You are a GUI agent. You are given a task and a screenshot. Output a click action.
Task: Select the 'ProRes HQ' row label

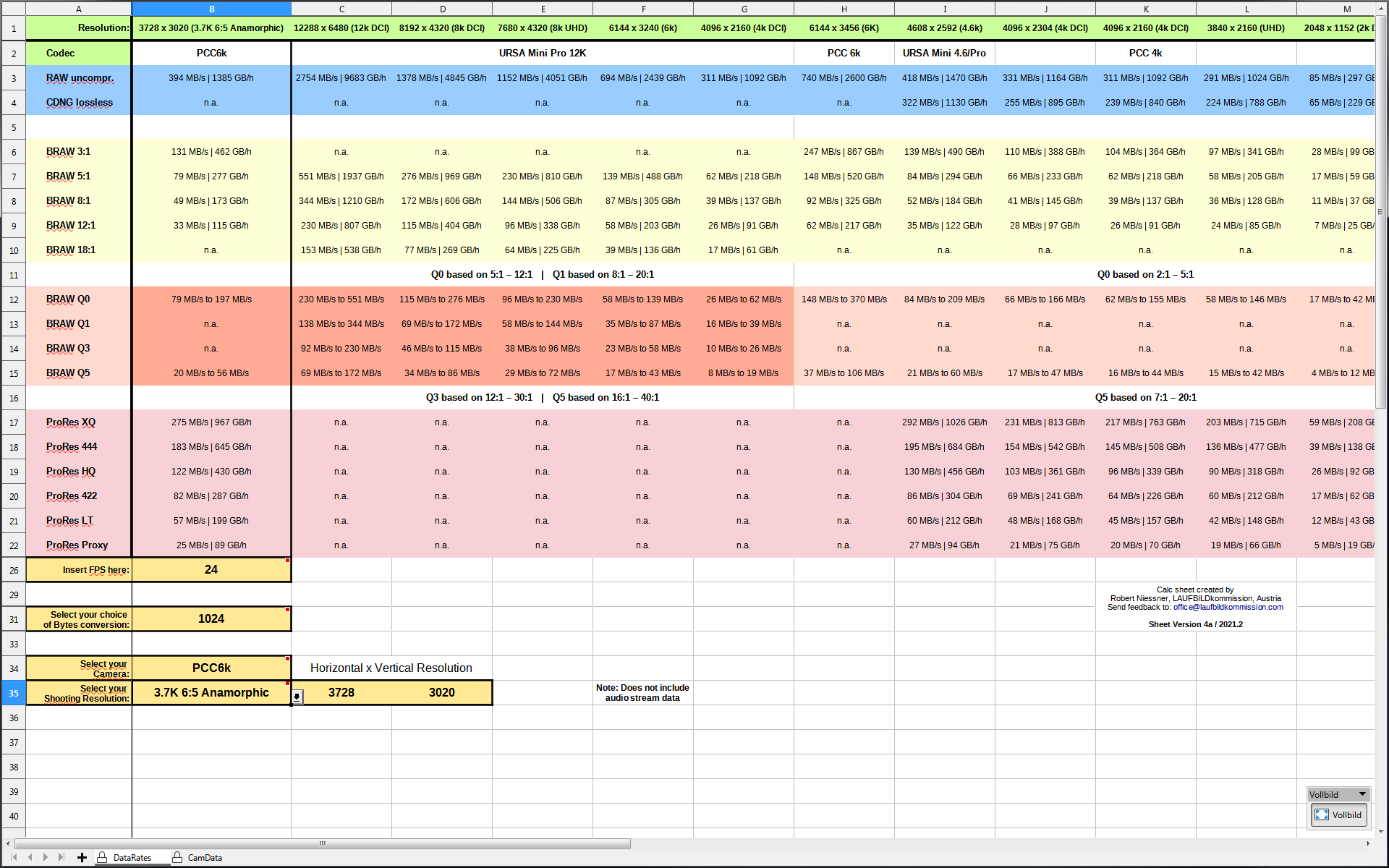pos(79,472)
